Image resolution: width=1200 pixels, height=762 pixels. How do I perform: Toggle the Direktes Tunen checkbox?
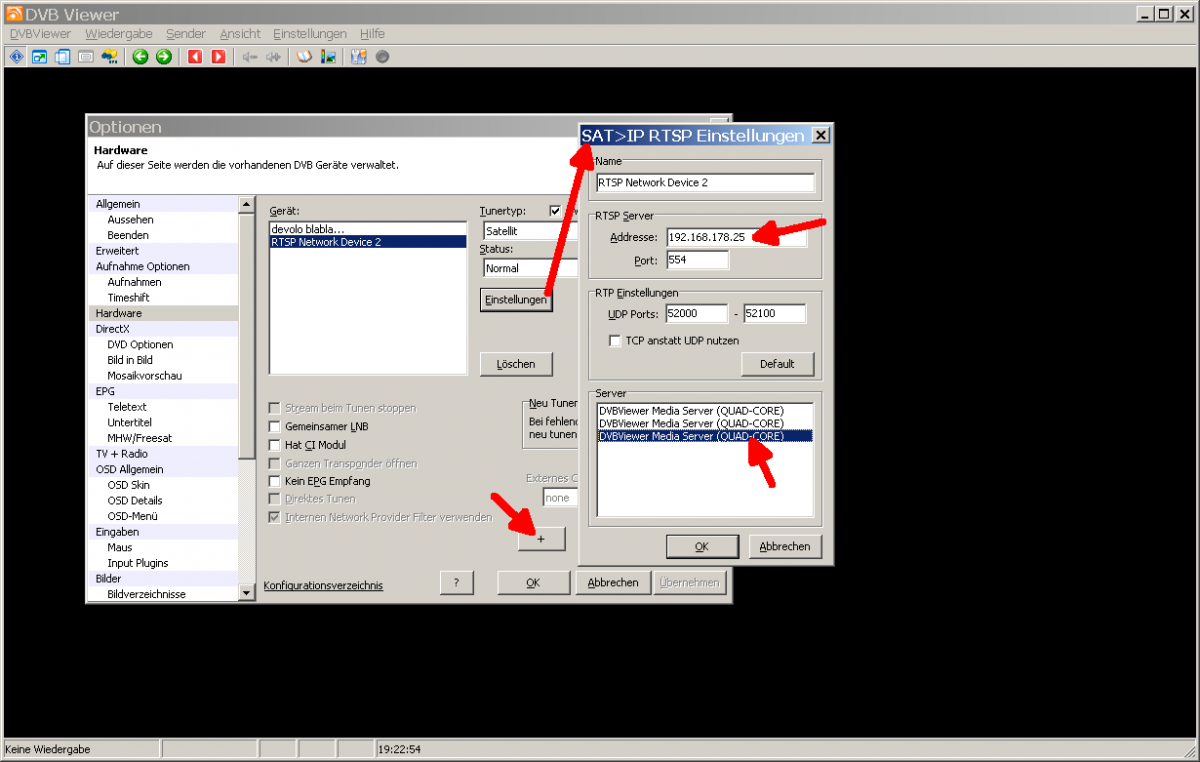tap(275, 498)
